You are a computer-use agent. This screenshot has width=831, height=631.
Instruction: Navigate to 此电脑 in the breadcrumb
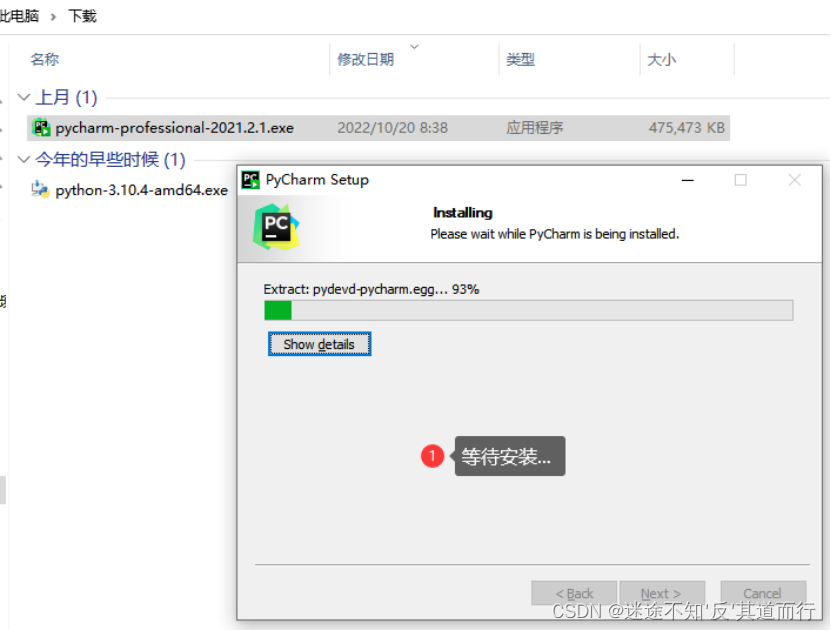click(22, 16)
